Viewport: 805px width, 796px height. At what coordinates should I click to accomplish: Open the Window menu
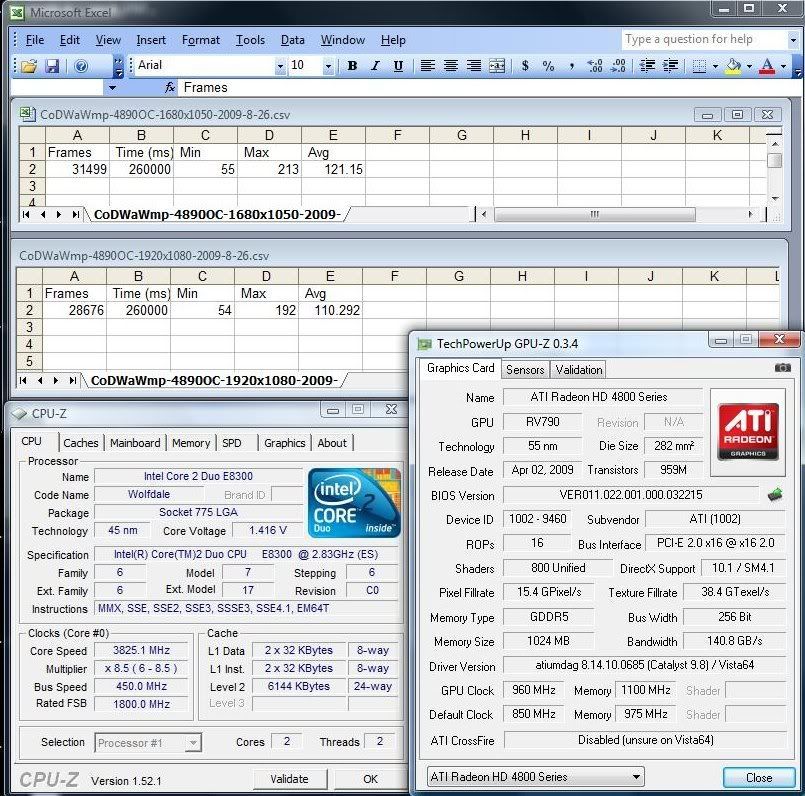(x=342, y=40)
